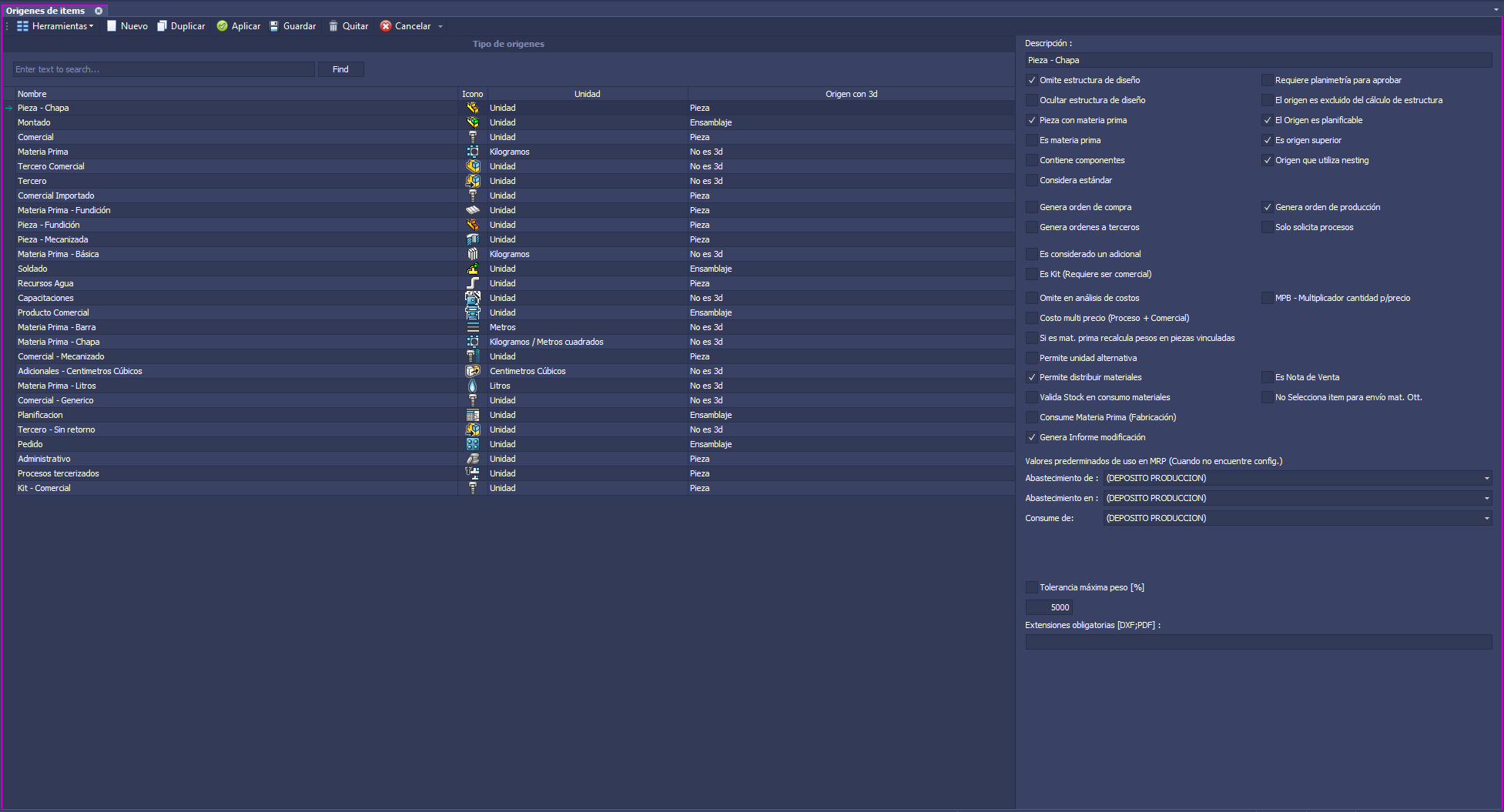Sort by the Origen con 3d column header
This screenshot has width=1504, height=812.
(x=851, y=94)
